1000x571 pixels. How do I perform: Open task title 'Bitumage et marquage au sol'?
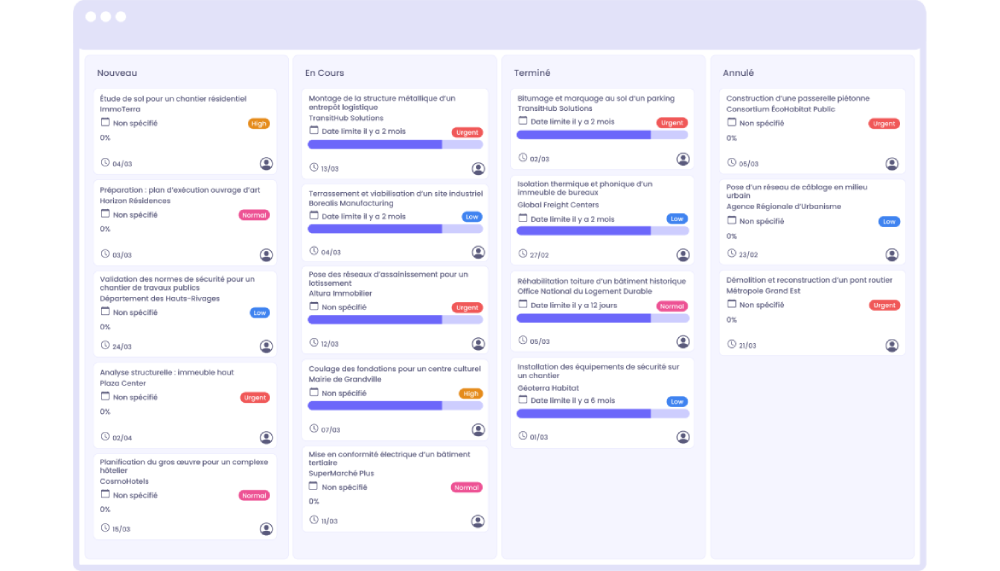tap(596, 98)
